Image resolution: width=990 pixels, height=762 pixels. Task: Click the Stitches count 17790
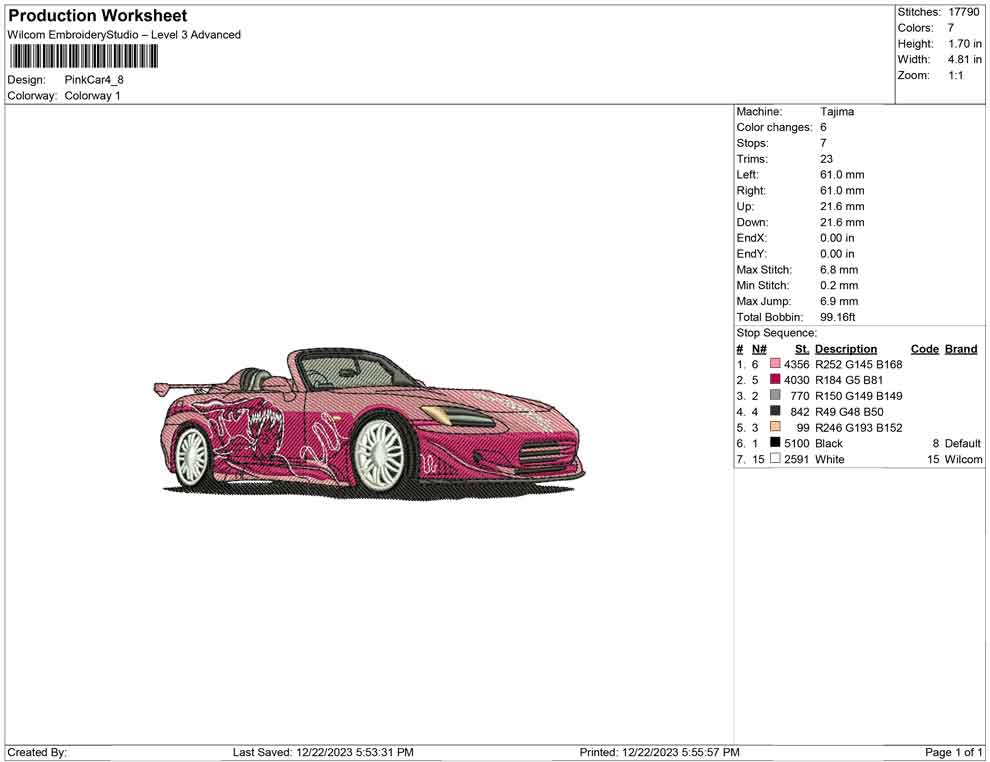(964, 12)
